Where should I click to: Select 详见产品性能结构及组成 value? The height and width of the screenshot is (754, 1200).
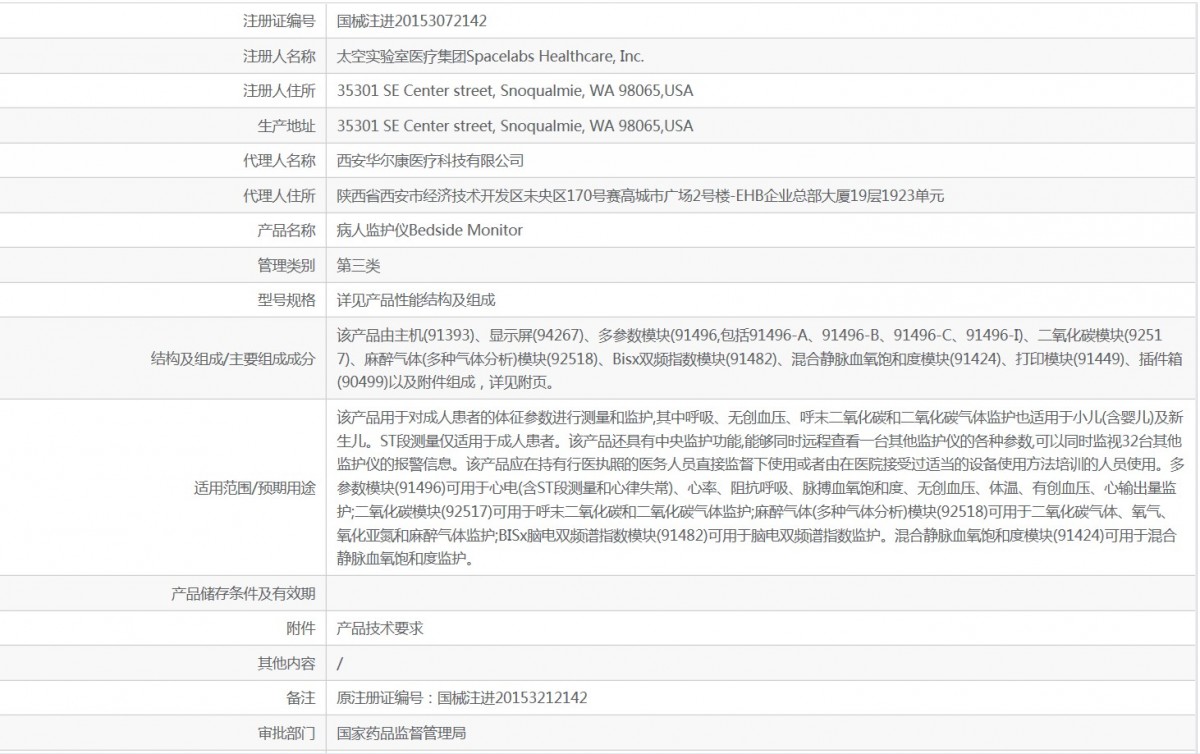tap(416, 299)
